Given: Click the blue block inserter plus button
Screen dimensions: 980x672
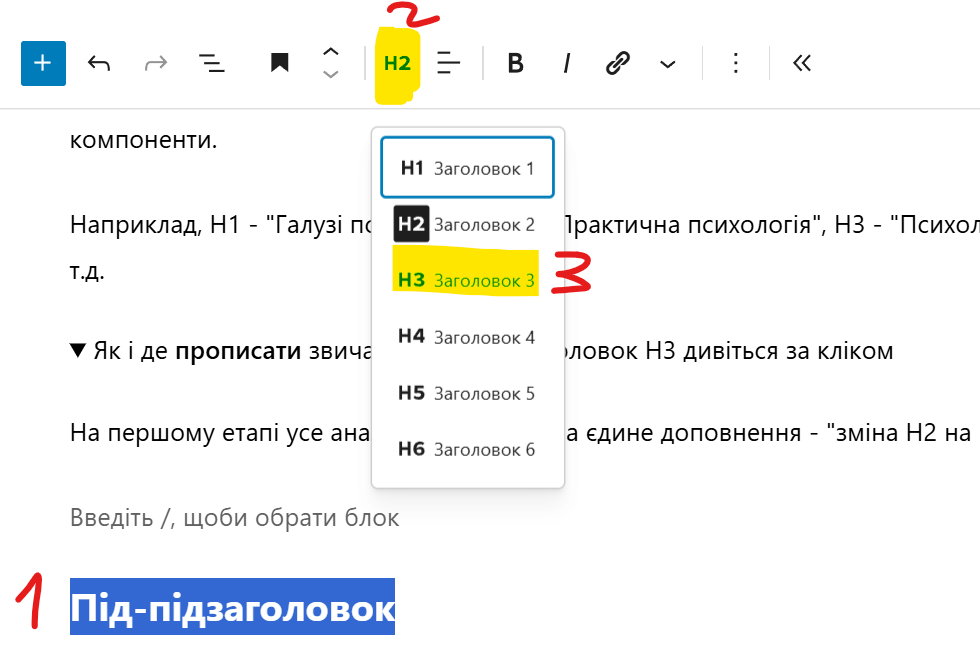Looking at the screenshot, I should point(43,63).
